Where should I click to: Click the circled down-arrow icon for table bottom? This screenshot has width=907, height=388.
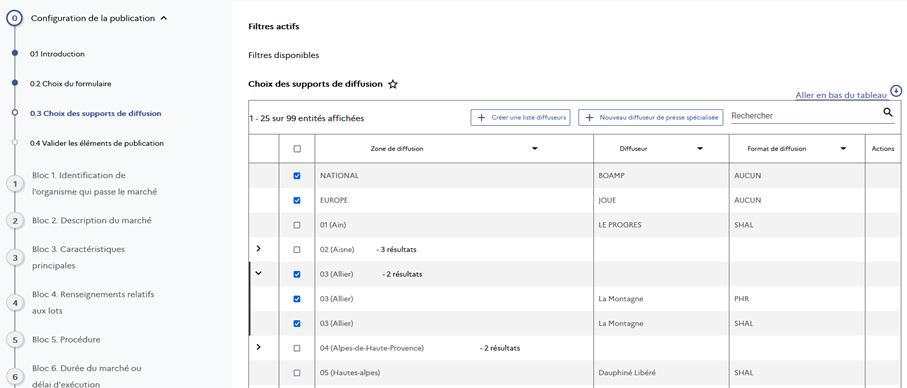pyautogui.click(x=896, y=91)
